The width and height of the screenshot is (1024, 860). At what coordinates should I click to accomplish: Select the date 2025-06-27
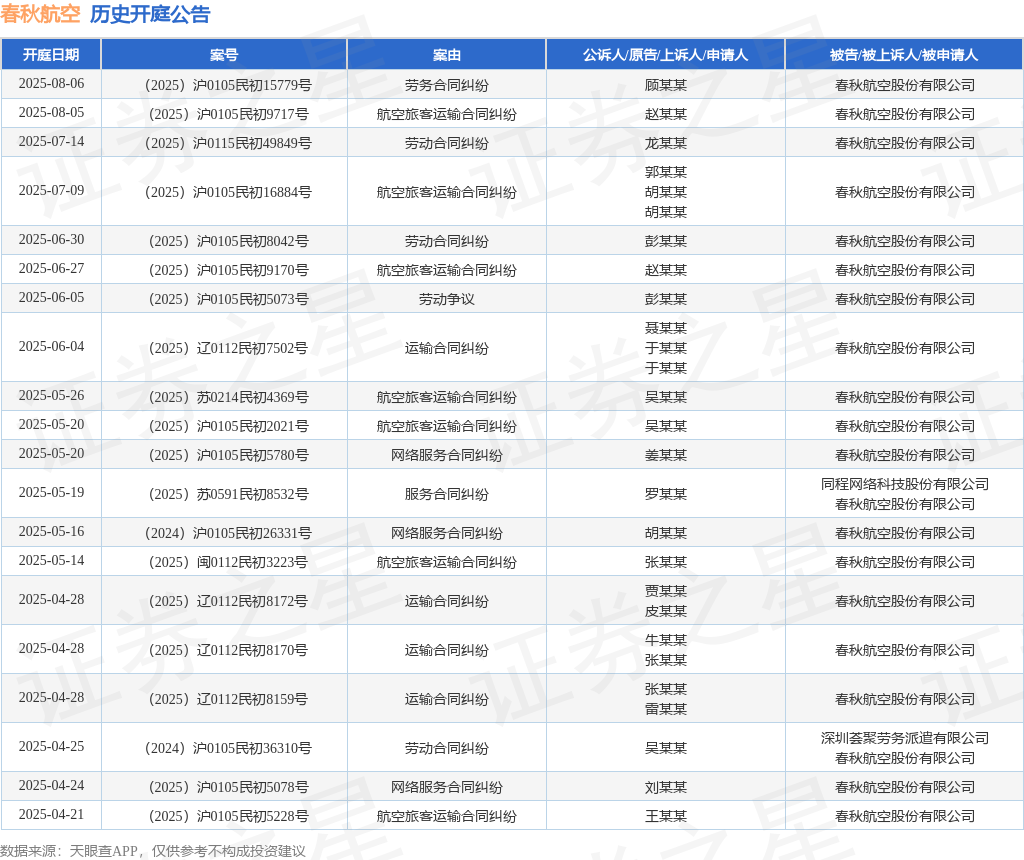51,268
